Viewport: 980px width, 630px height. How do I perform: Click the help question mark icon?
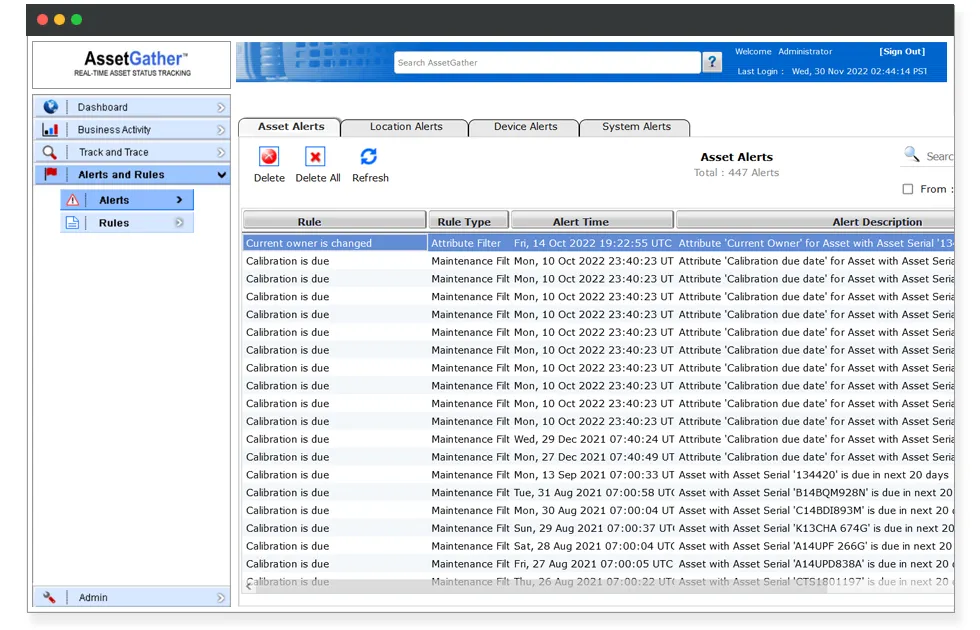click(712, 62)
